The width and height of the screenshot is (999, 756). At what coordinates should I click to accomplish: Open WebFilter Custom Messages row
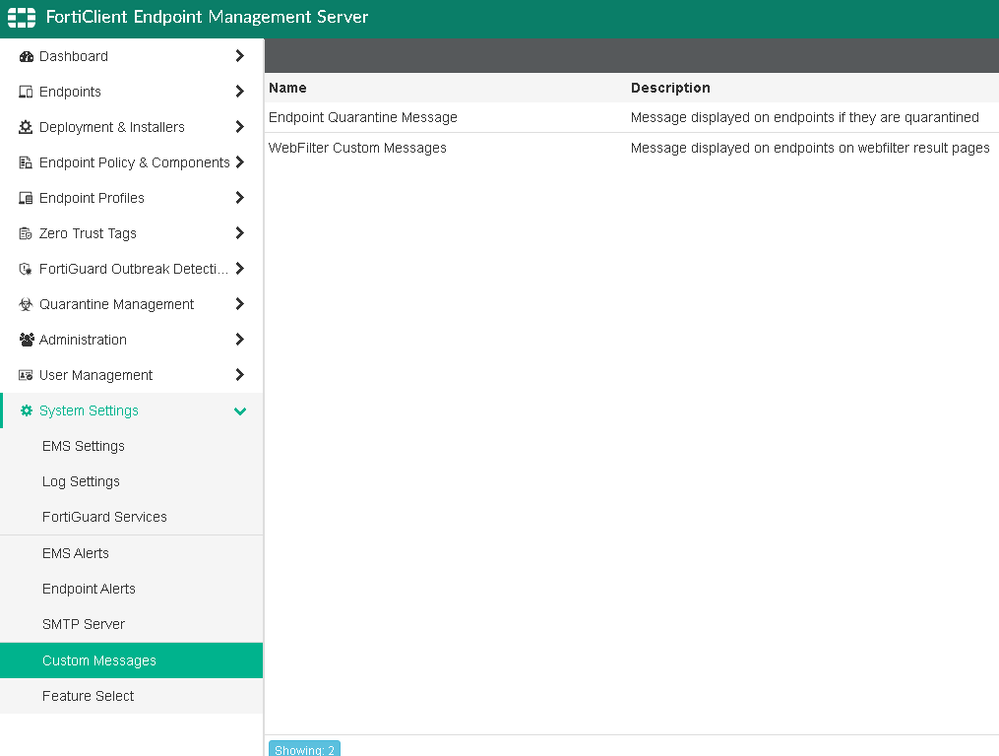631,148
